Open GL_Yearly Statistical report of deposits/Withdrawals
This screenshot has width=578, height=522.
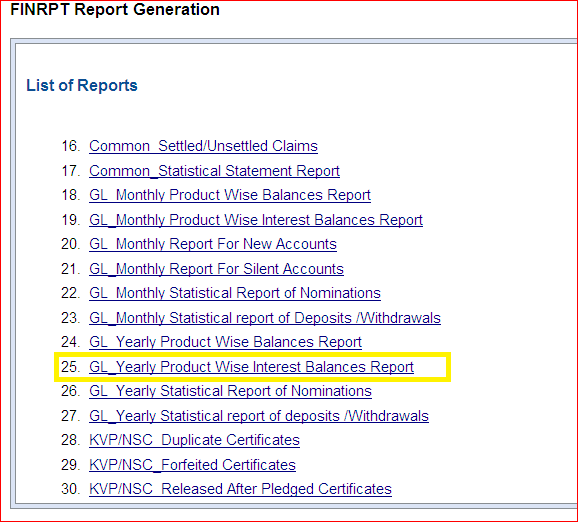point(259,416)
